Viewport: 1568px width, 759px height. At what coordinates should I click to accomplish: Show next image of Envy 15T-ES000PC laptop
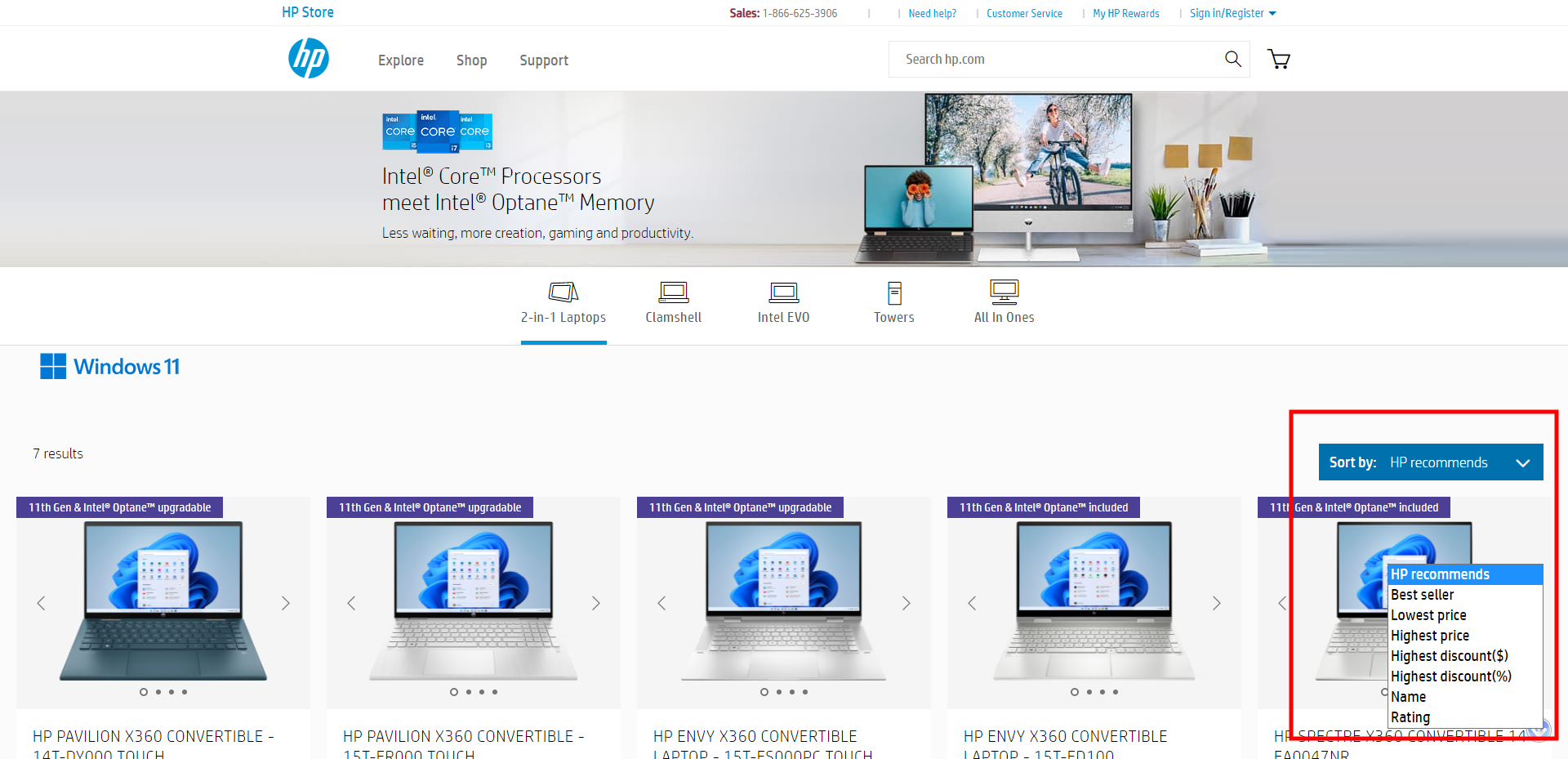click(906, 603)
